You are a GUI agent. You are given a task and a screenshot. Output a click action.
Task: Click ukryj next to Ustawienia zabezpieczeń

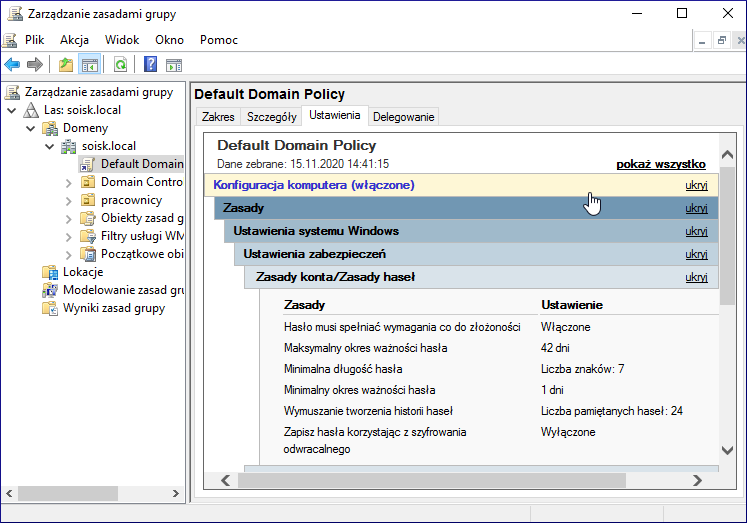click(696, 254)
